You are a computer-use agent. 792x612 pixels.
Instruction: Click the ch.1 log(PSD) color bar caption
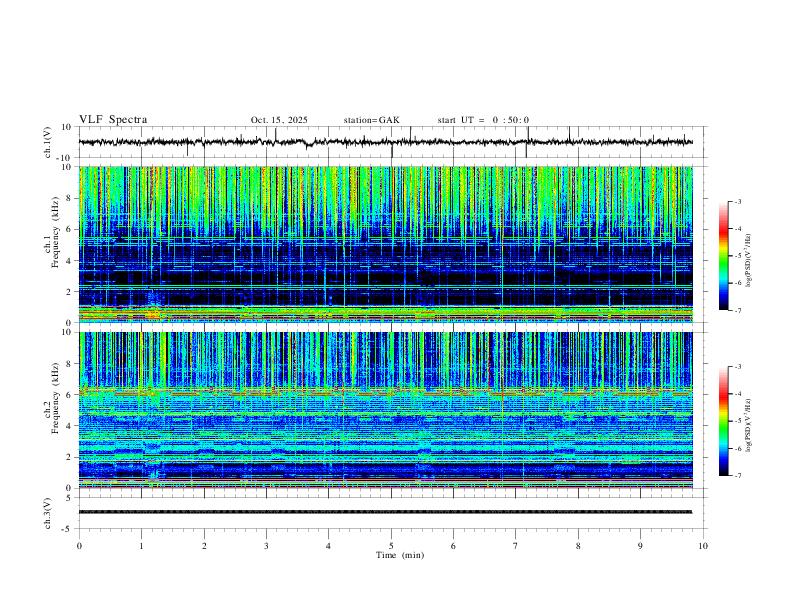(x=748, y=261)
